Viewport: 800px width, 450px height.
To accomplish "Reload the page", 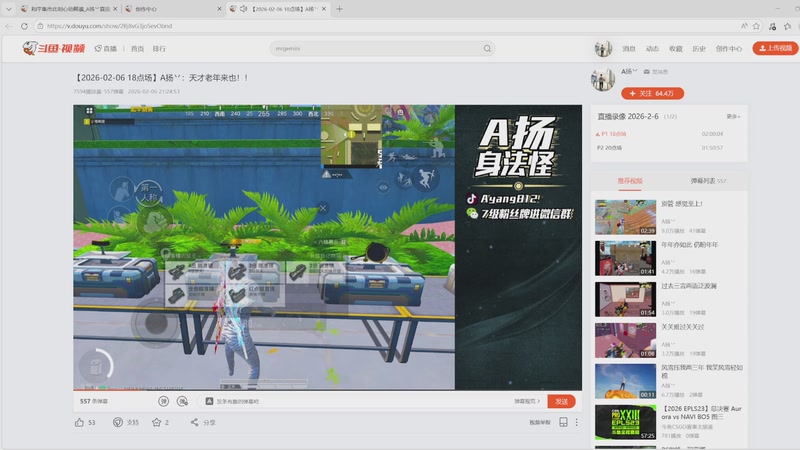I will coord(24,26).
